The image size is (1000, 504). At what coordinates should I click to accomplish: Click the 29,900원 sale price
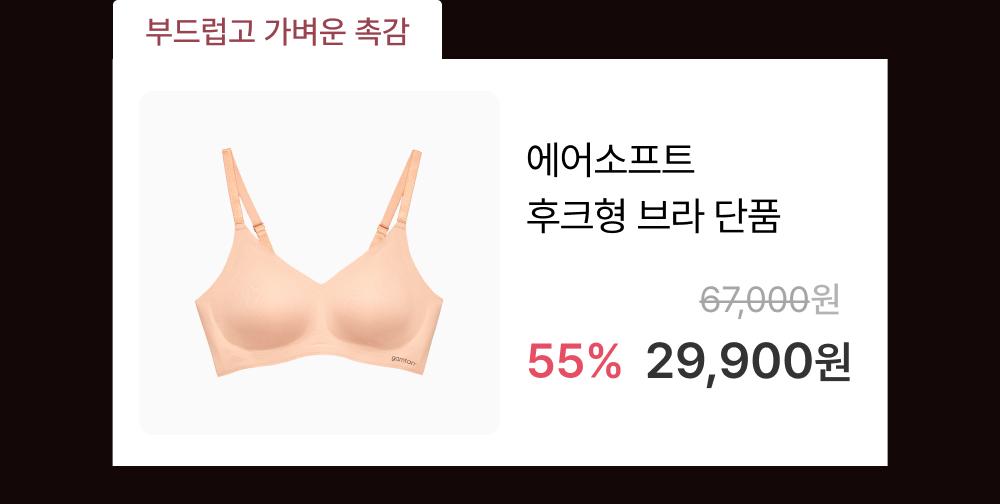(749, 362)
